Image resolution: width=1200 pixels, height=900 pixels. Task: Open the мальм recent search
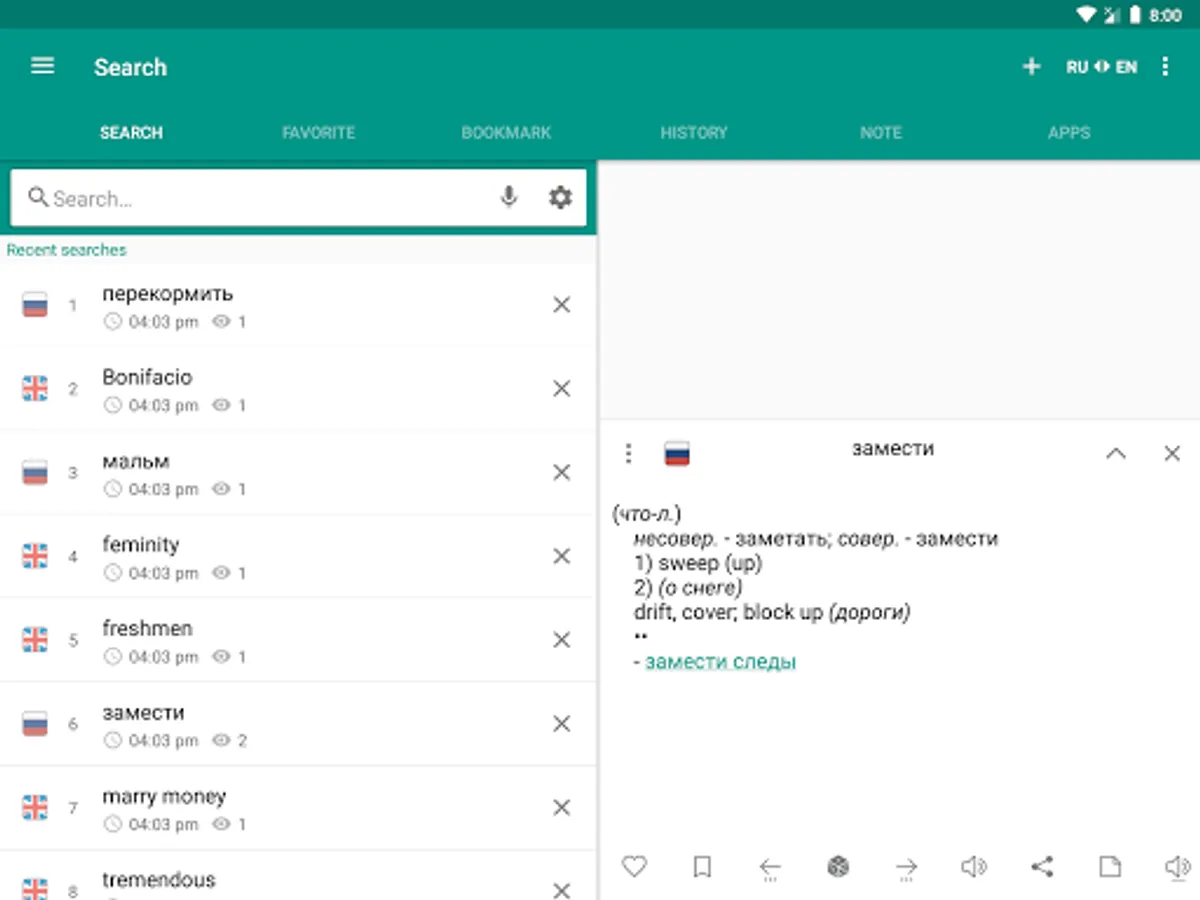click(x=298, y=472)
